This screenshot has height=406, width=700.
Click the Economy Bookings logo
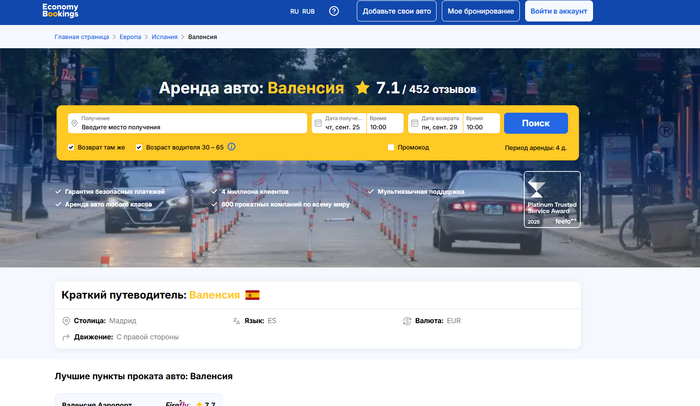click(60, 11)
